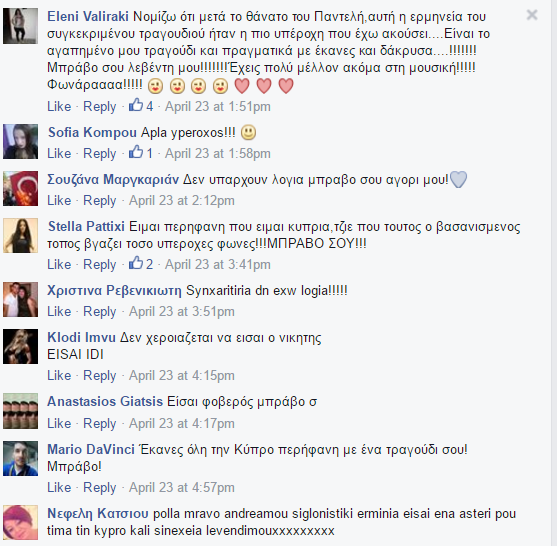557x546 pixels.
Task: Click the April 23 at 2:12pm timestamp
Action: (182, 201)
